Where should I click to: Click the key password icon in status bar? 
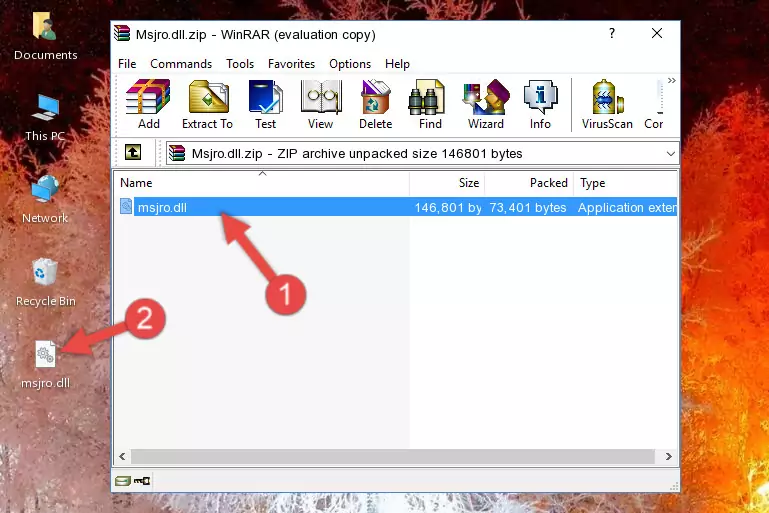pos(142,481)
